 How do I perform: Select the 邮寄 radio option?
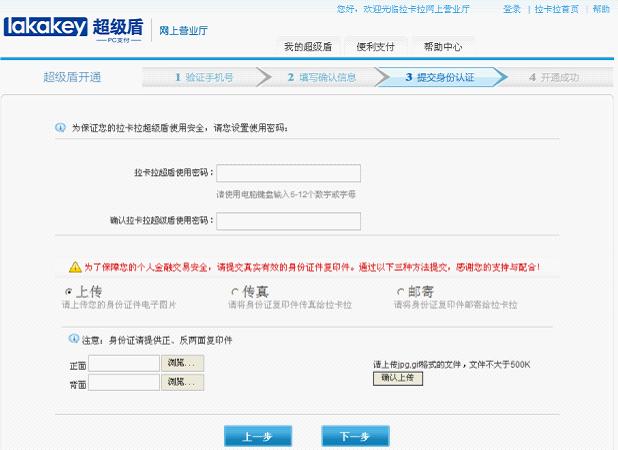pyautogui.click(x=400, y=292)
